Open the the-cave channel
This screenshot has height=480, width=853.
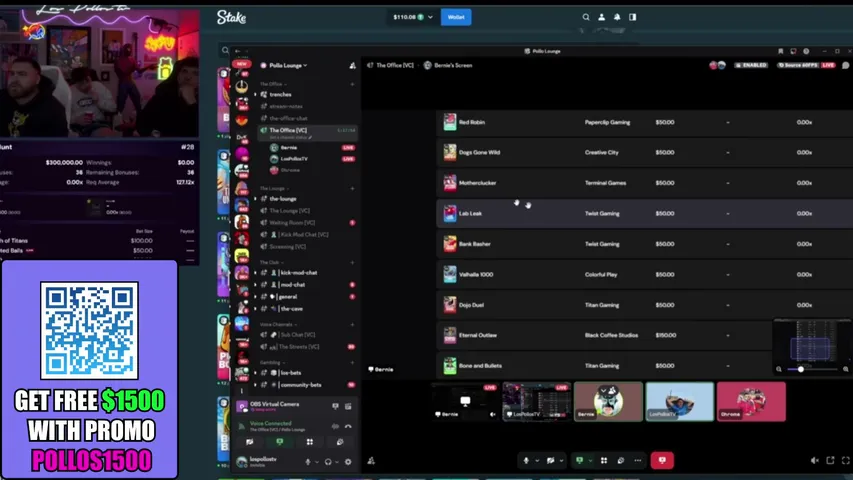coord(292,309)
